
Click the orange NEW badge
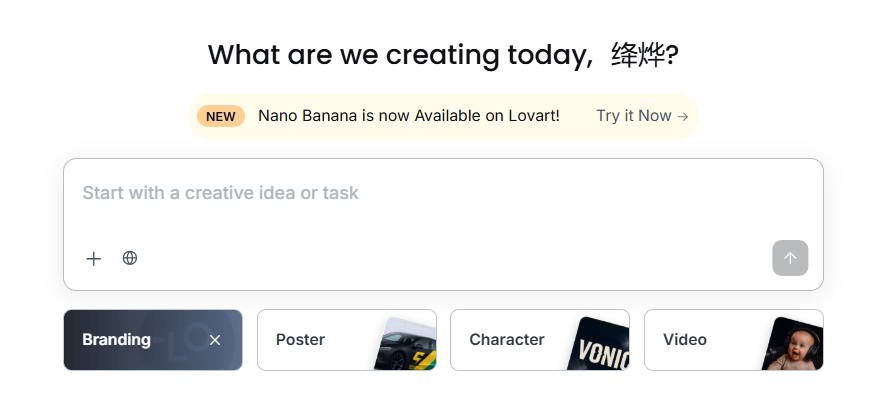[221, 116]
